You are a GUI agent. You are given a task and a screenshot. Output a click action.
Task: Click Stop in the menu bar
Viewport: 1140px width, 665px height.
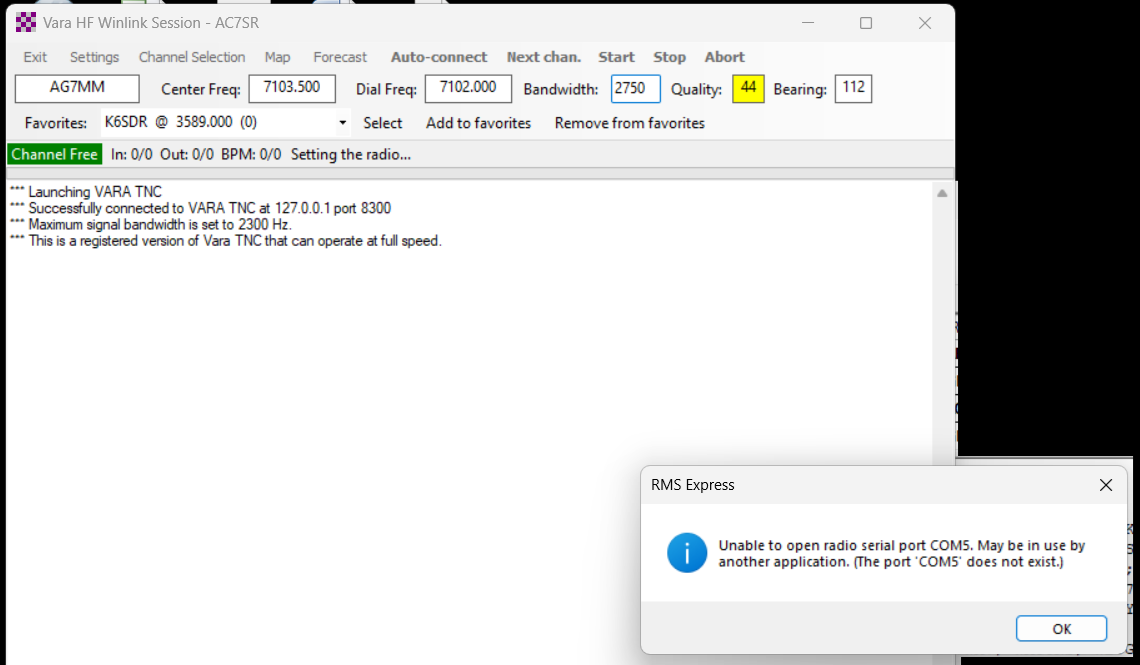coord(670,57)
